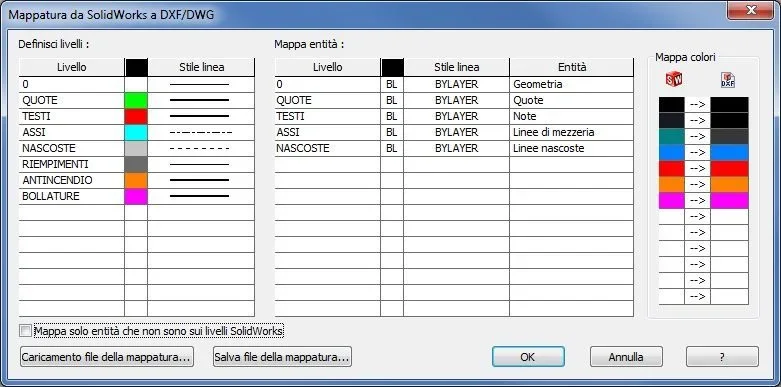Select BOLLATURE layer row
The height and width of the screenshot is (387, 781).
pos(71,196)
